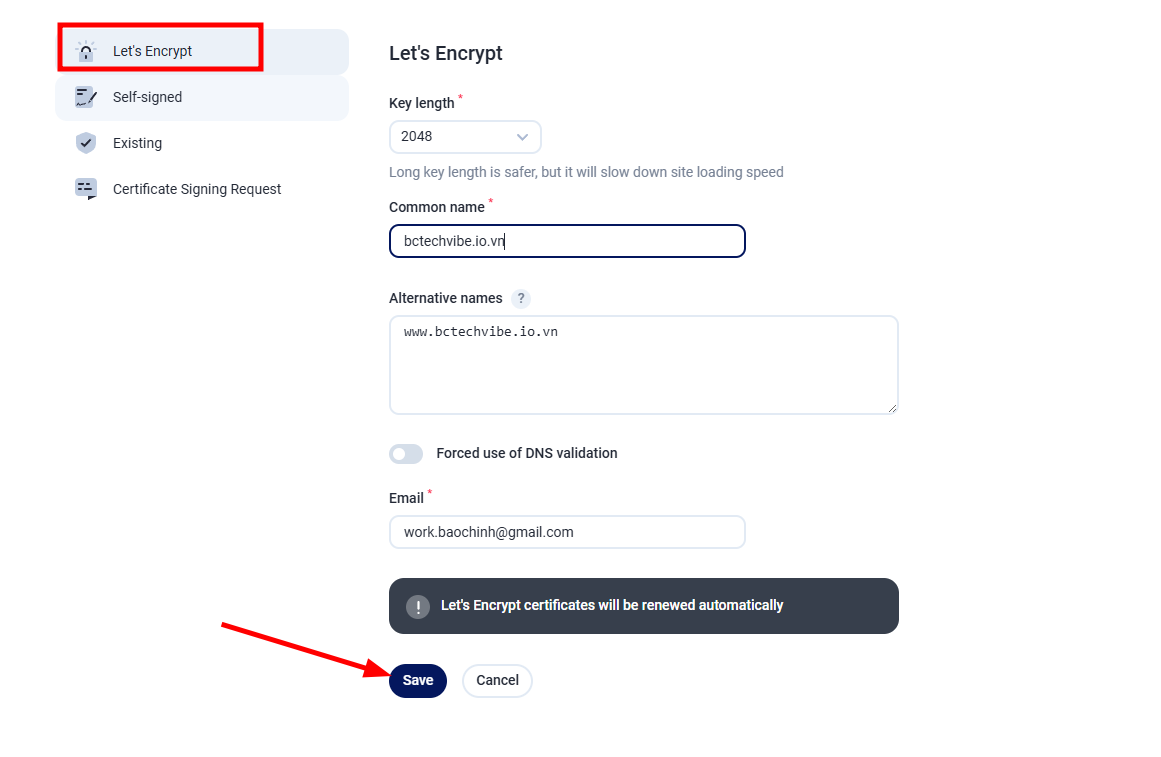1161x757 pixels.
Task: Click the Certificate Signing Request icon
Action: (x=85, y=188)
